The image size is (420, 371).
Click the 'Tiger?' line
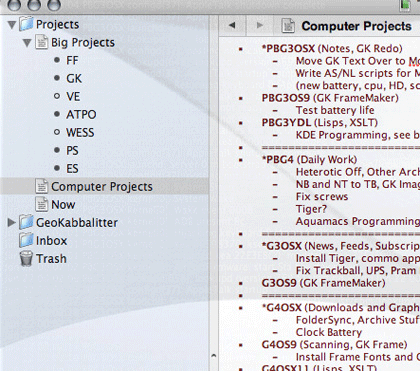point(311,209)
